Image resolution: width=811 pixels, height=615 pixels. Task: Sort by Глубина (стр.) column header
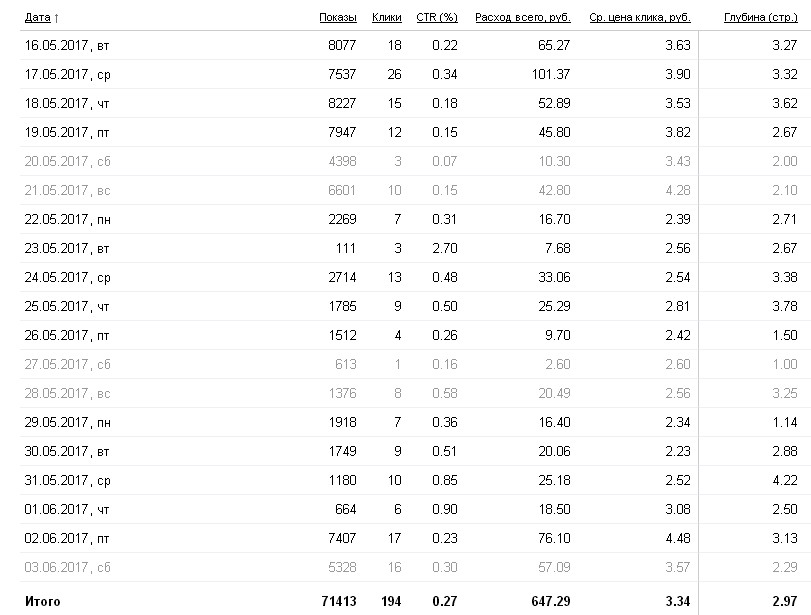pos(760,18)
